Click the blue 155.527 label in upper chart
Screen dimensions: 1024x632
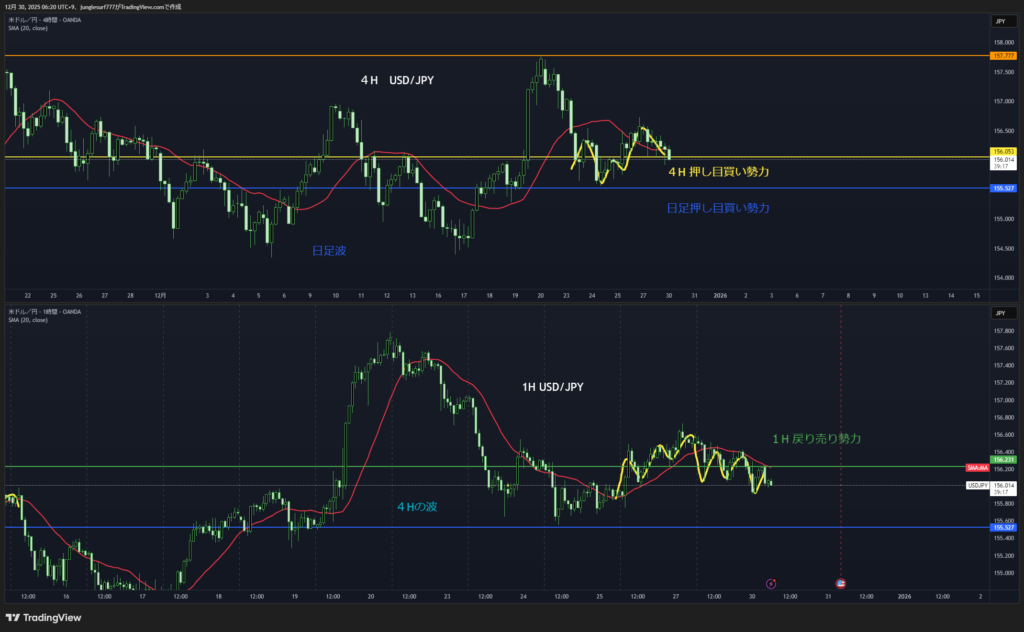click(1003, 188)
